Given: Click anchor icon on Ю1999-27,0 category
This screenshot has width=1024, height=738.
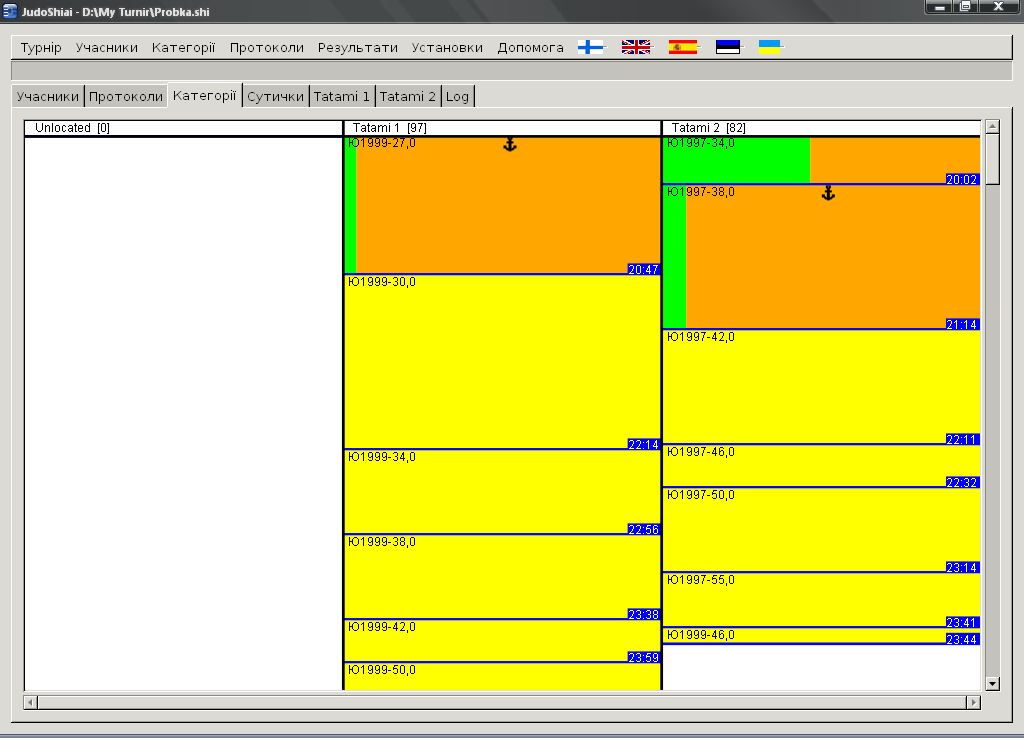Looking at the screenshot, I should coord(509,145).
